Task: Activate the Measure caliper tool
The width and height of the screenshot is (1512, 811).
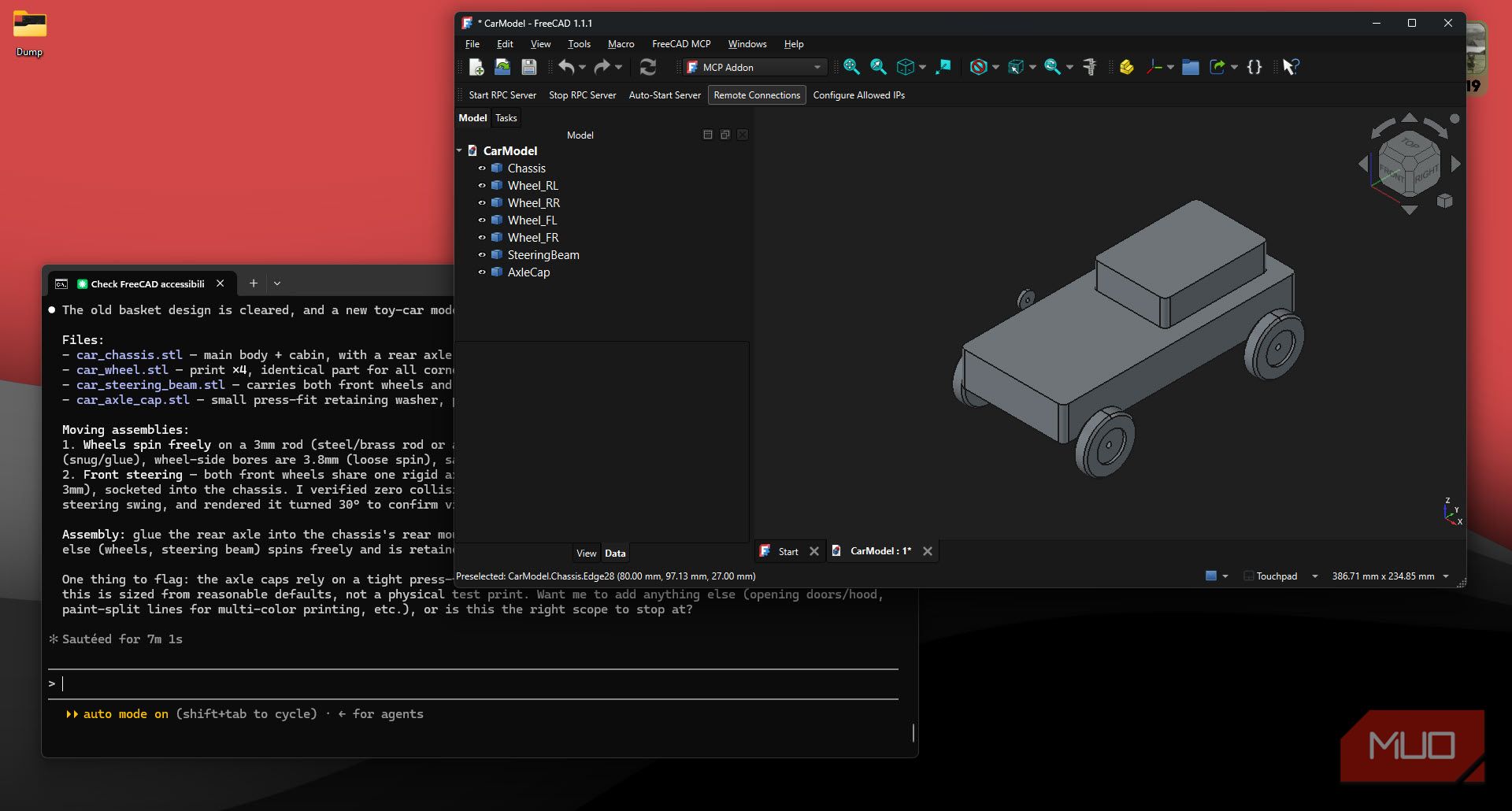Action: (1090, 68)
